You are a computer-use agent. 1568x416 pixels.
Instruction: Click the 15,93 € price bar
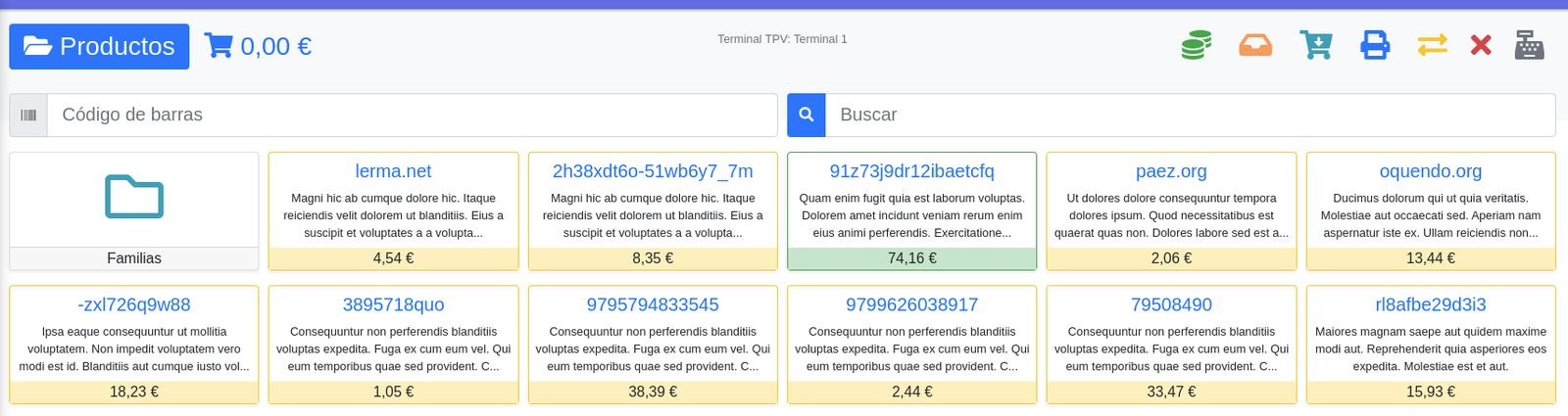1431,392
